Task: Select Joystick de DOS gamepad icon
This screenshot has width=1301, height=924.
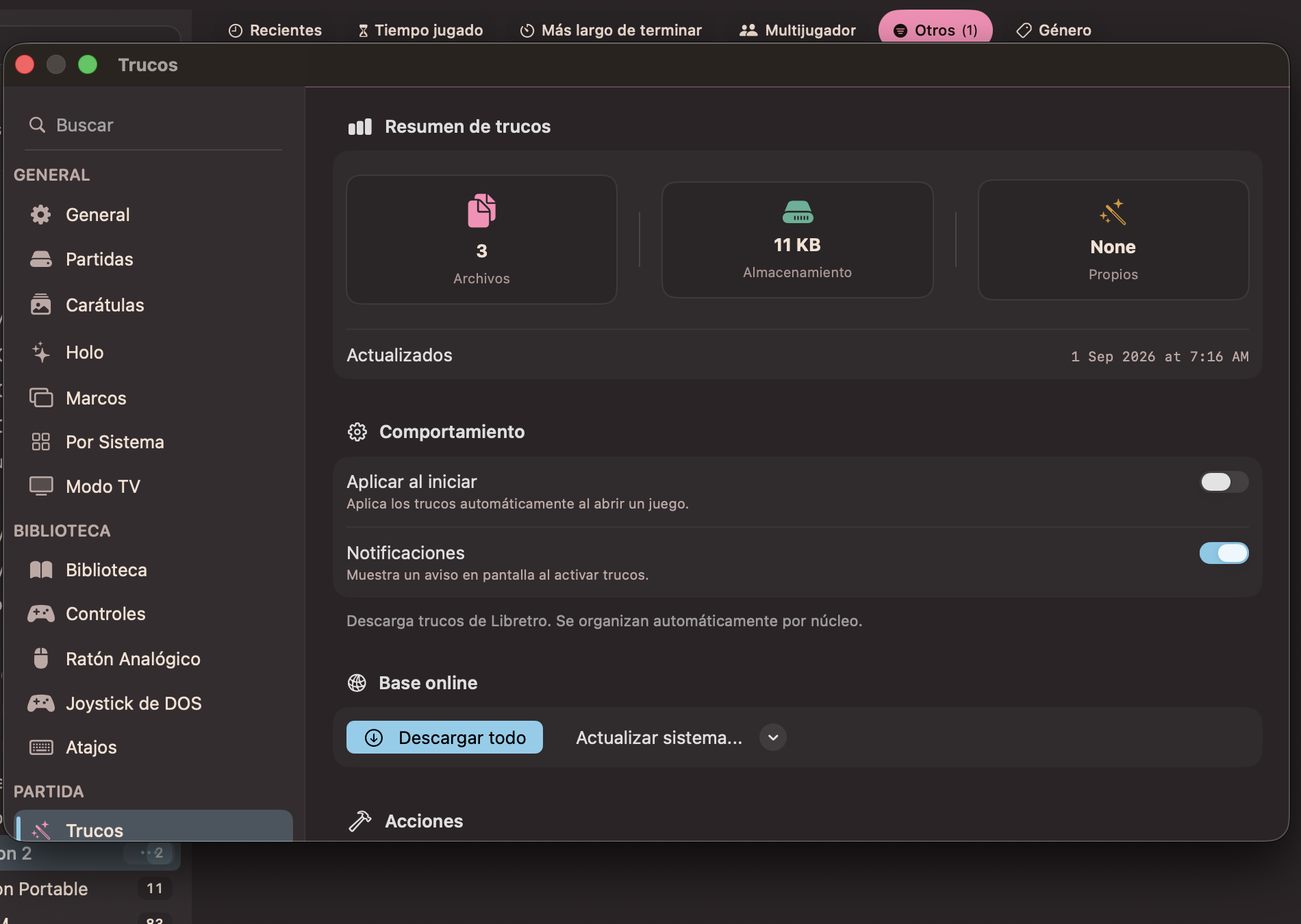Action: (41, 703)
